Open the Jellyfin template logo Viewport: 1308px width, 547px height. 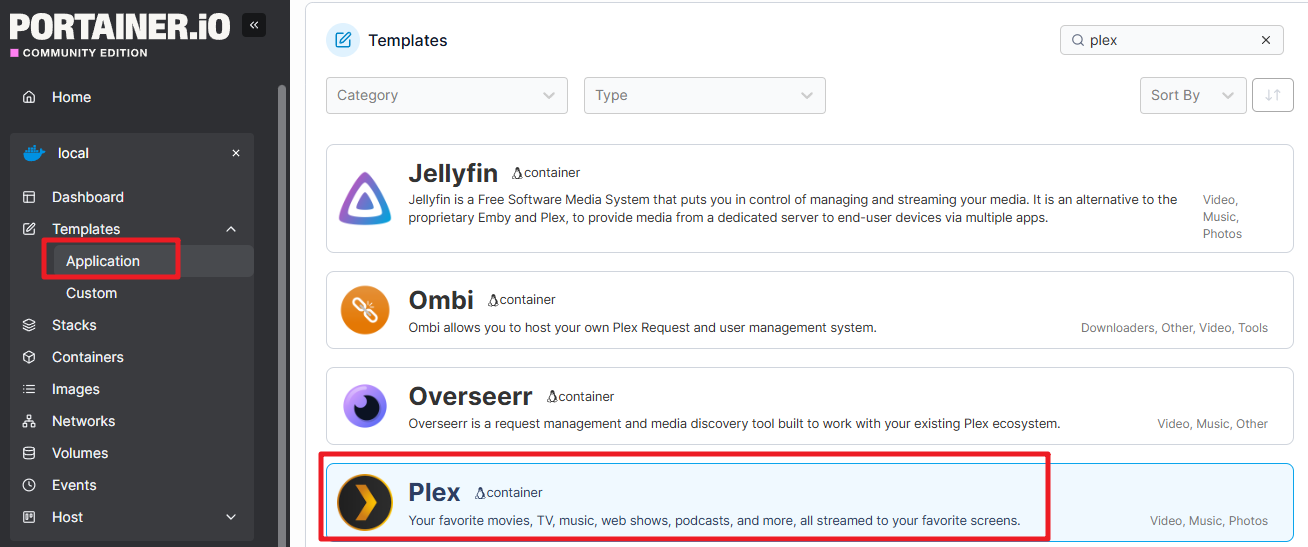tap(365, 198)
